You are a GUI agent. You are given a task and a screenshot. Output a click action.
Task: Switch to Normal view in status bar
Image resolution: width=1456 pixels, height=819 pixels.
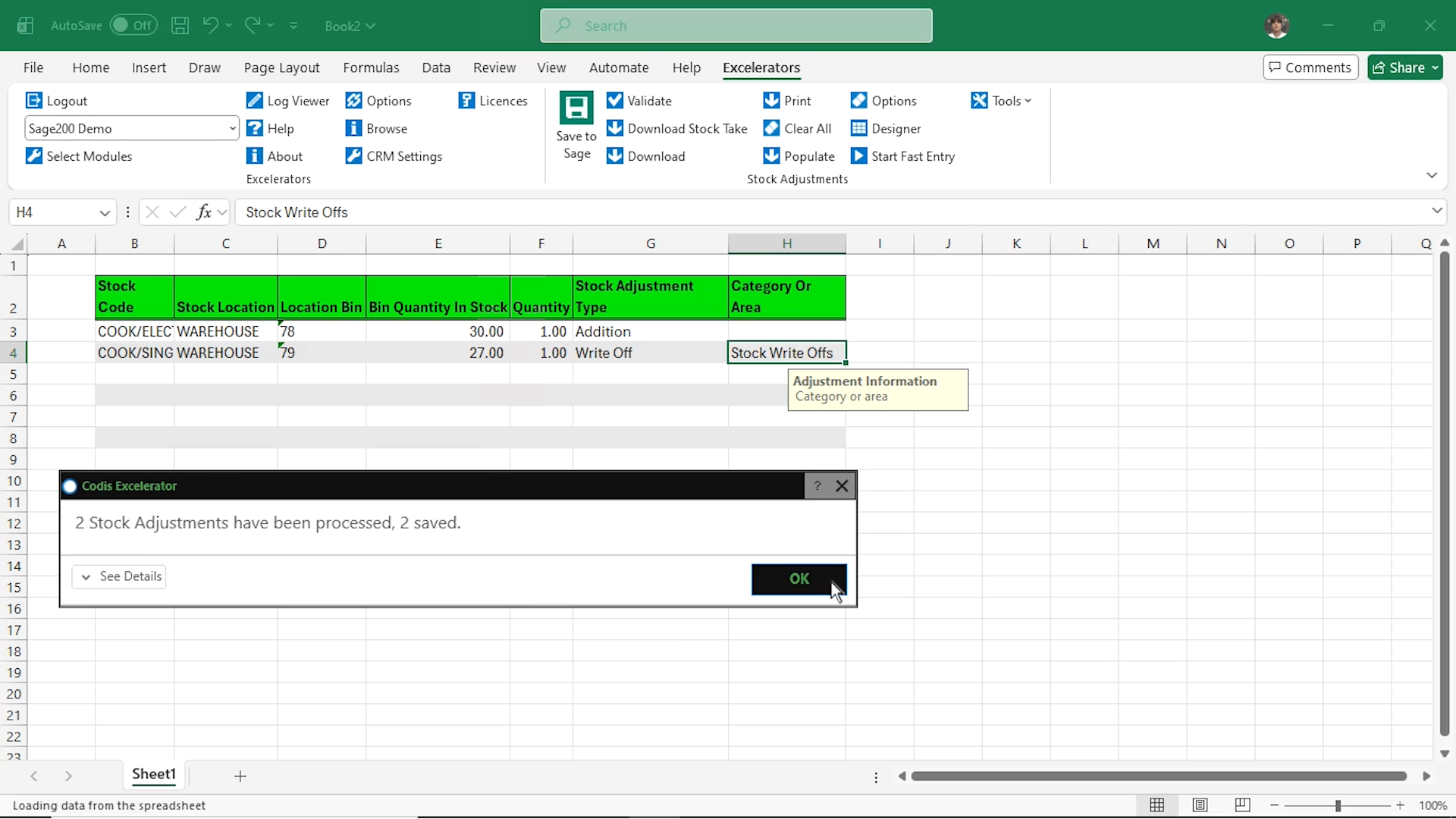(1158, 805)
